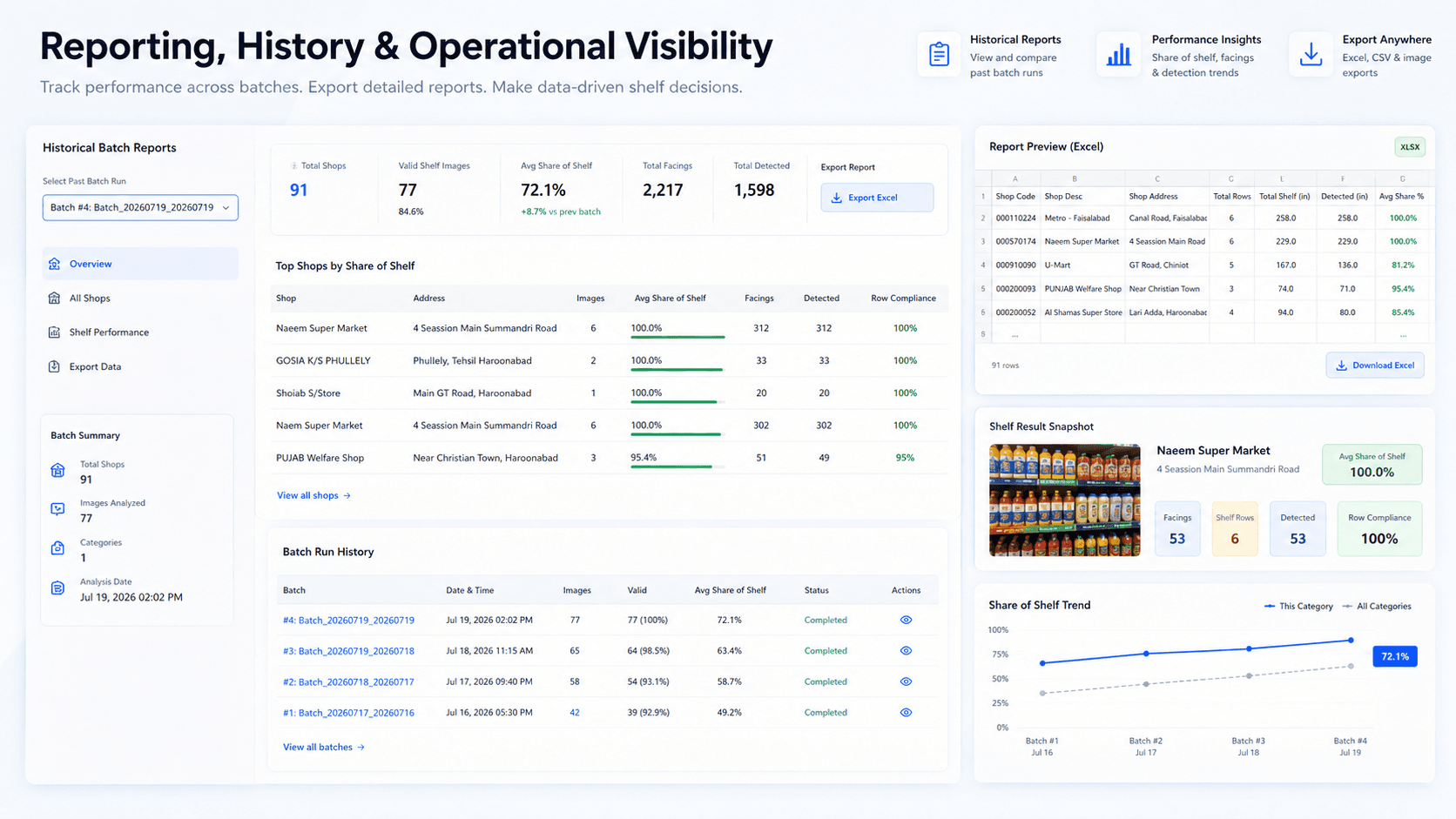View Batch #4 using its eye icon
The height and width of the screenshot is (819, 1456).
coord(906,621)
